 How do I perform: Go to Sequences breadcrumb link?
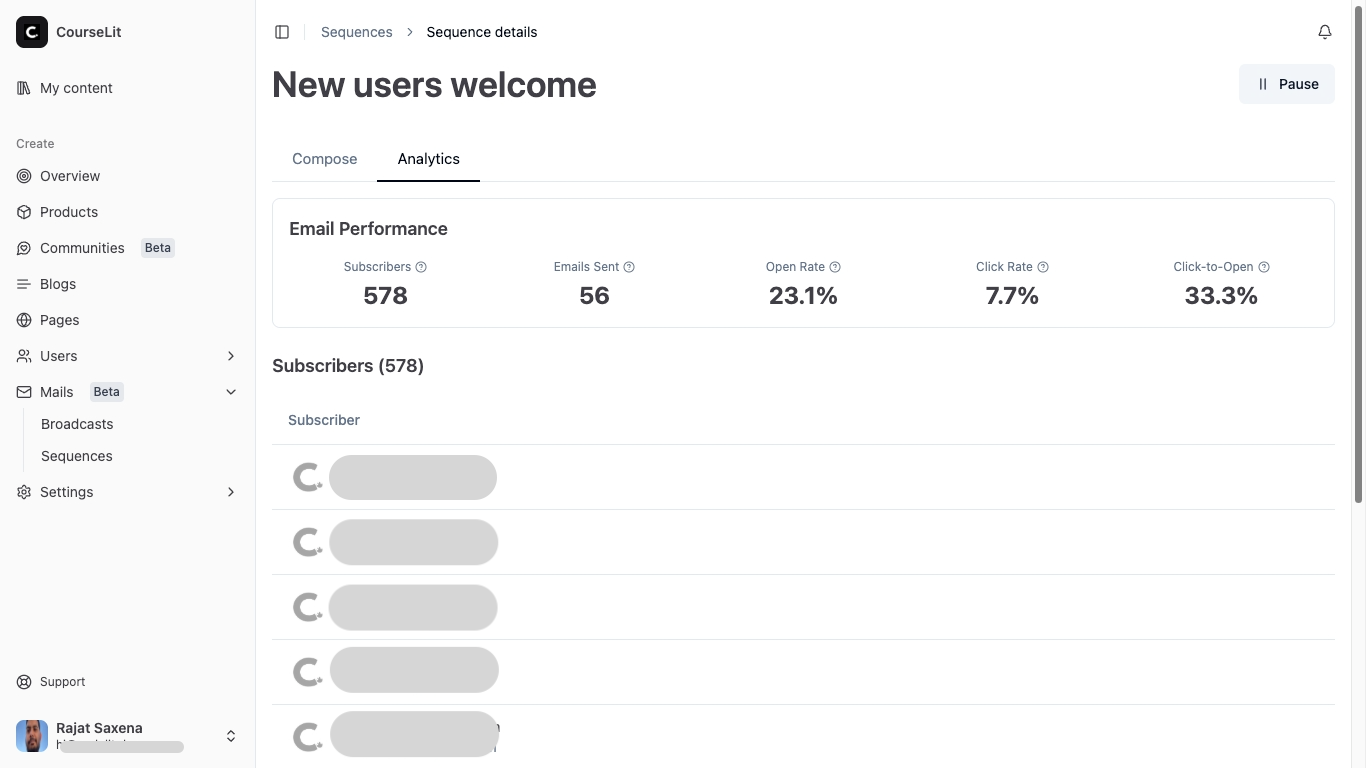356,32
